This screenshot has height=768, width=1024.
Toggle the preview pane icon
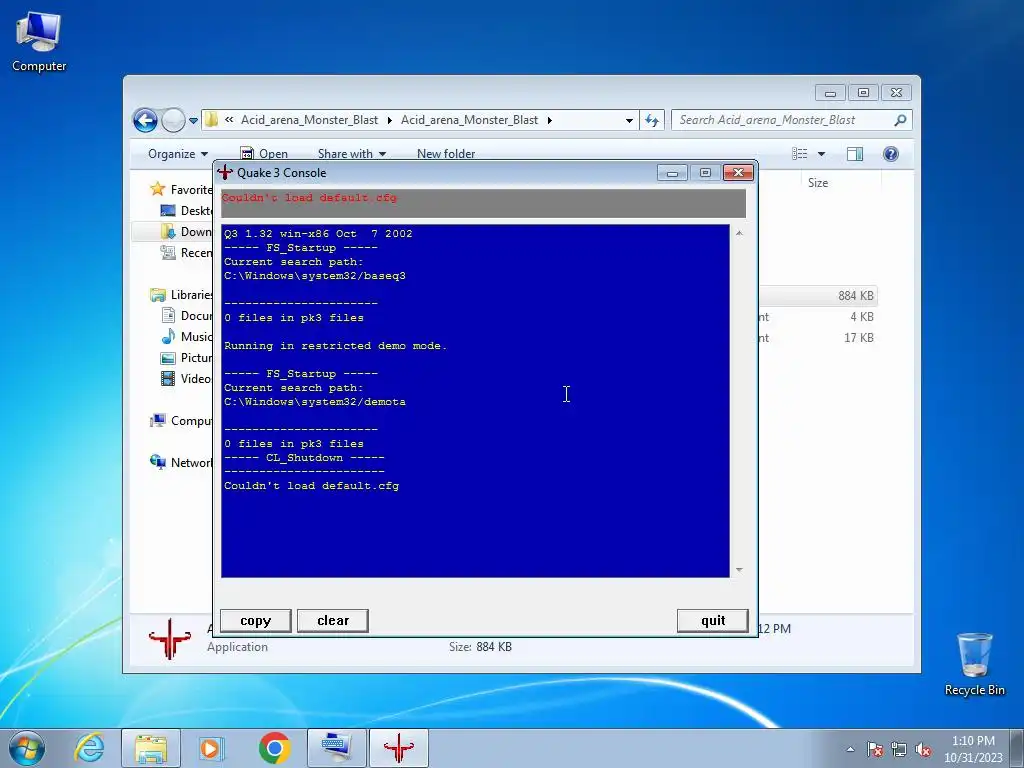(854, 154)
